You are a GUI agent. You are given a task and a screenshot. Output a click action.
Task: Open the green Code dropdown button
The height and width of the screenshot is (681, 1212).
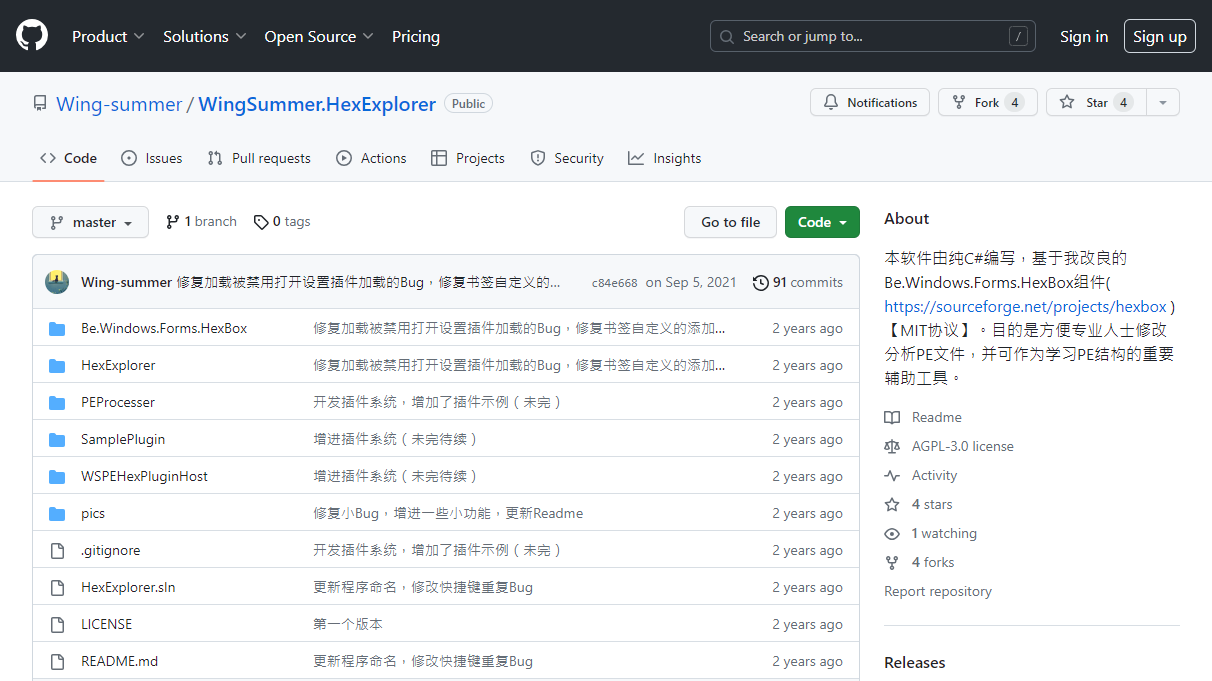(822, 222)
